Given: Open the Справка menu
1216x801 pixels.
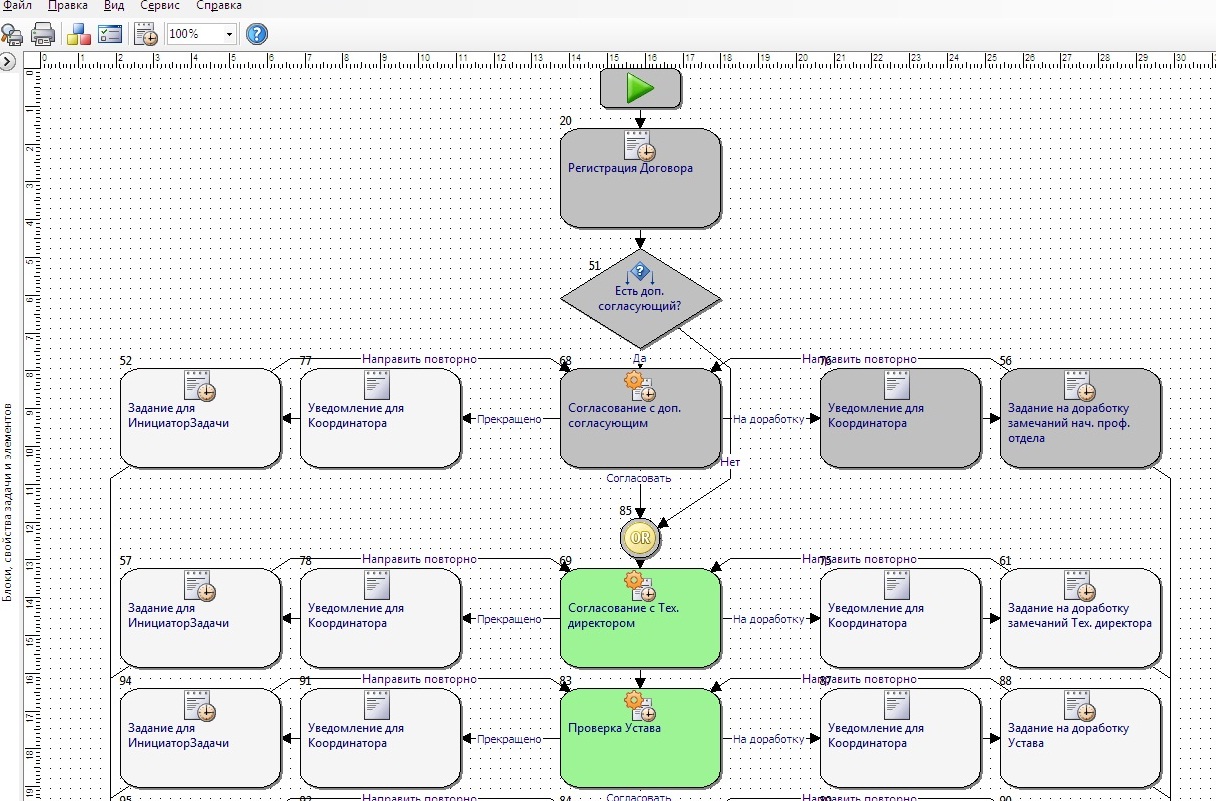Looking at the screenshot, I should (x=218, y=6).
